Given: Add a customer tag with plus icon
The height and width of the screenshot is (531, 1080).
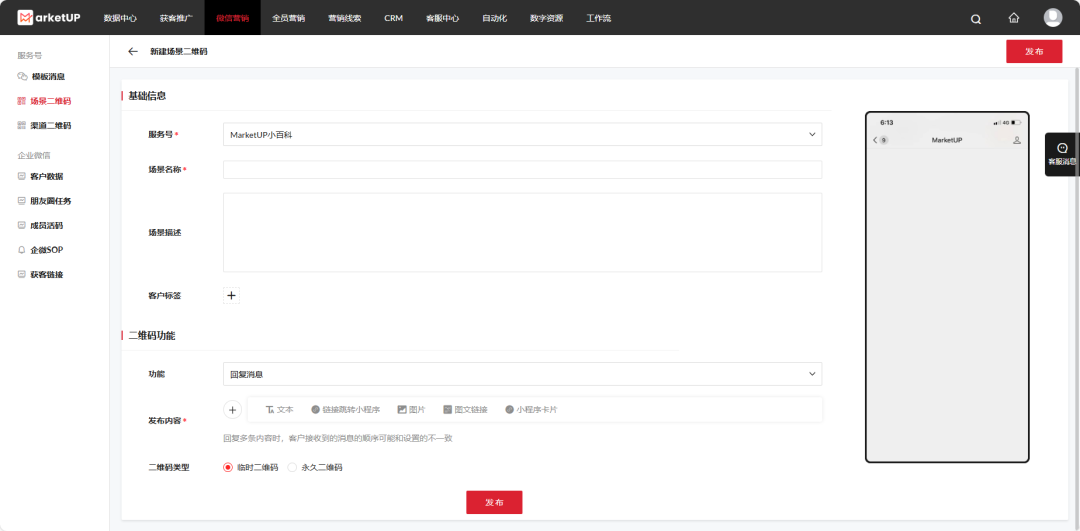Looking at the screenshot, I should (232, 296).
